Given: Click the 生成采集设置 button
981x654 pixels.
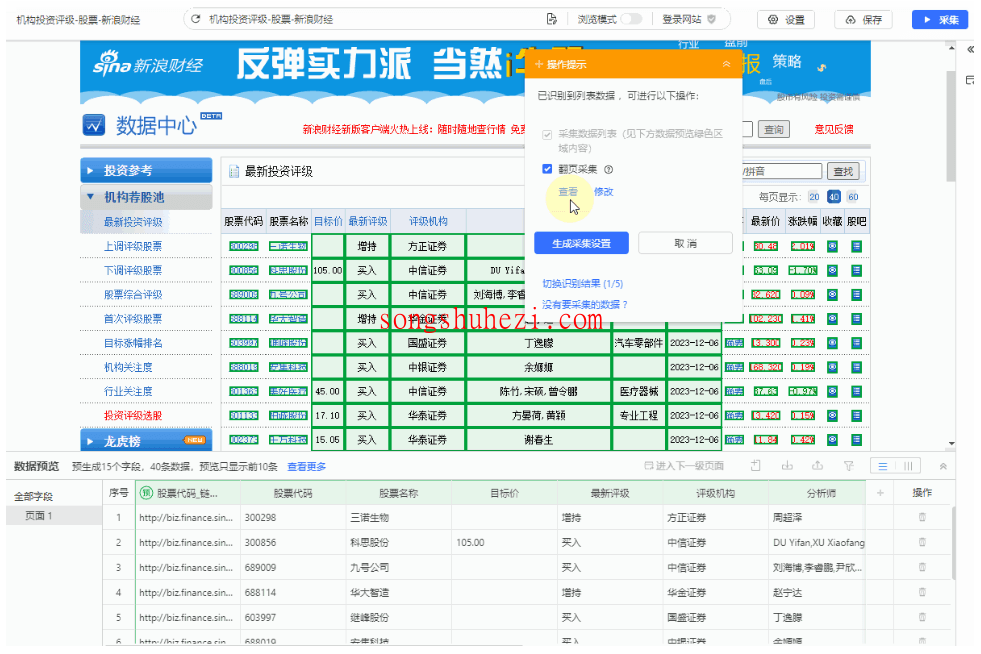Looking at the screenshot, I should 581,243.
